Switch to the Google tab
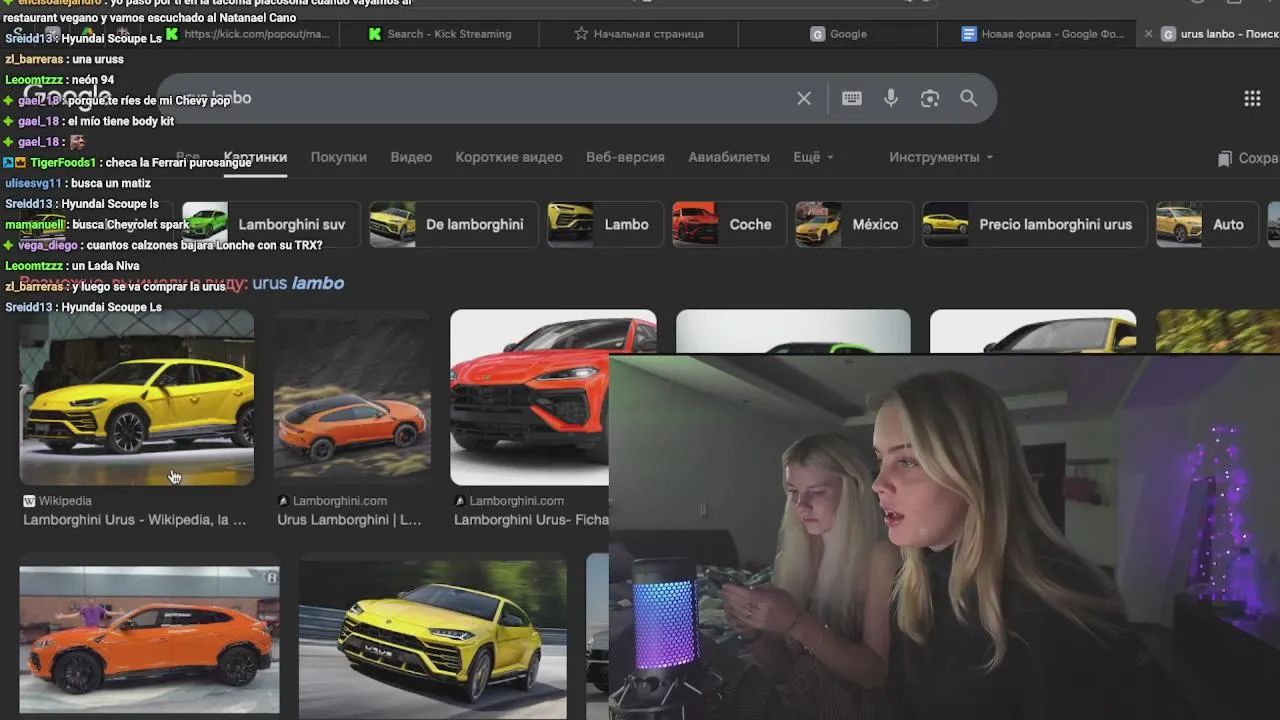The height and width of the screenshot is (720, 1280). coord(838,34)
